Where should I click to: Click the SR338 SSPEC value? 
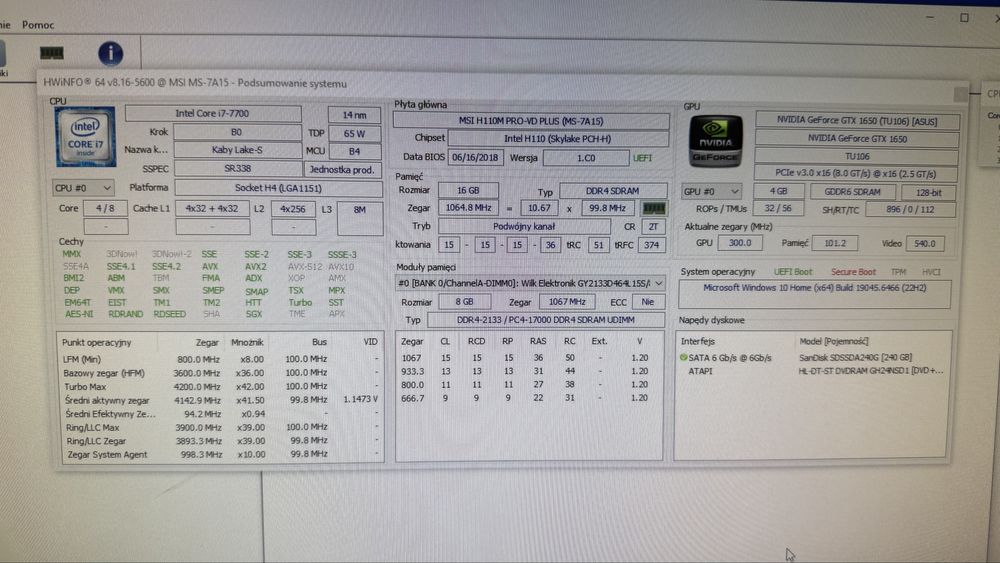coord(237,168)
